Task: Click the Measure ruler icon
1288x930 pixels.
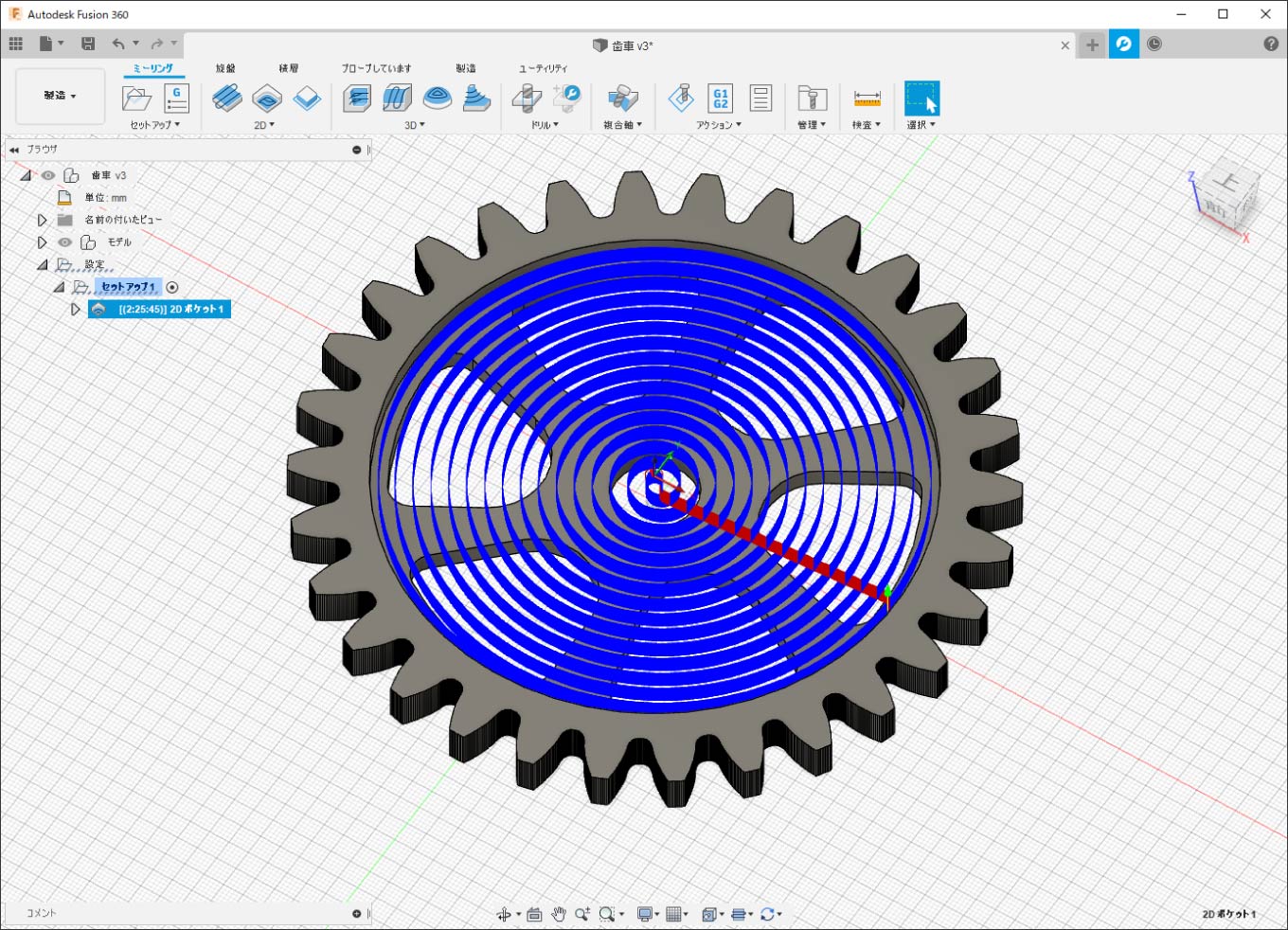Action: pos(867,98)
